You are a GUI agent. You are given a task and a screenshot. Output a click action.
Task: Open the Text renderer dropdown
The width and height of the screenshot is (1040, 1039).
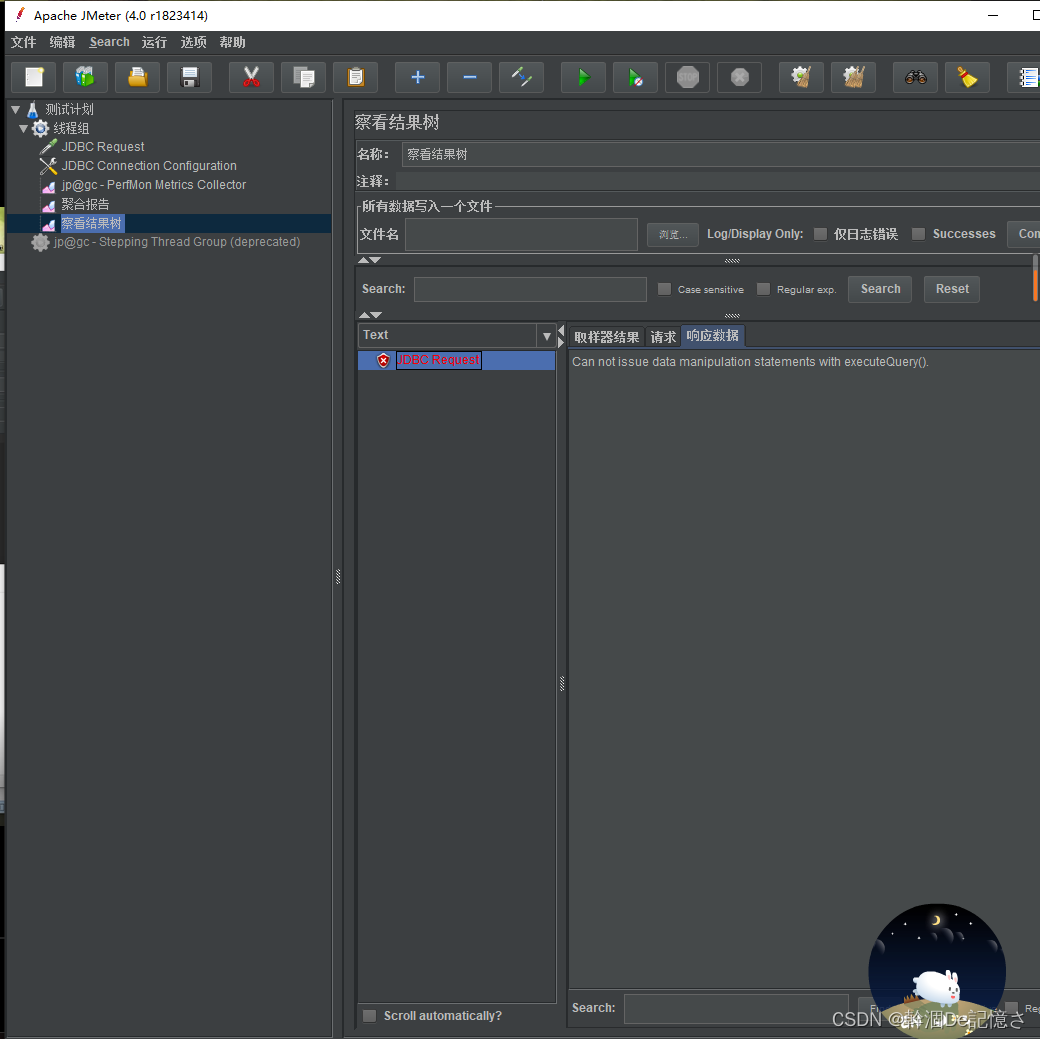[x=547, y=336]
